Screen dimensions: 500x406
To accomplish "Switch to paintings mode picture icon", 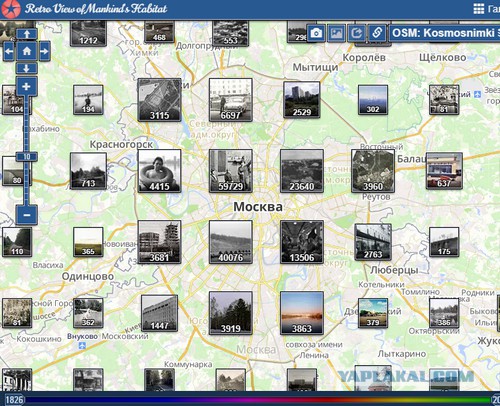I will coord(336,33).
